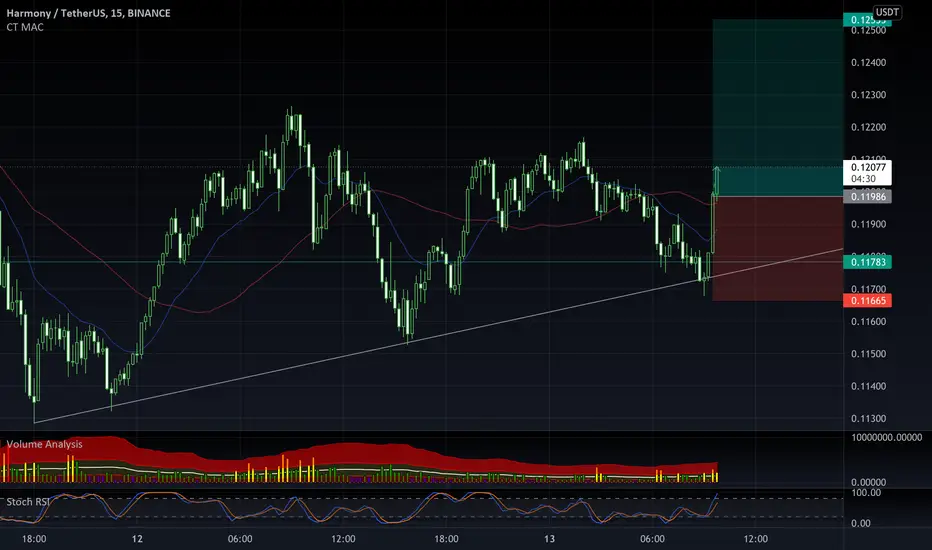Select the 18:00 label at far left of time axis
The height and width of the screenshot is (550, 932).
click(x=34, y=539)
